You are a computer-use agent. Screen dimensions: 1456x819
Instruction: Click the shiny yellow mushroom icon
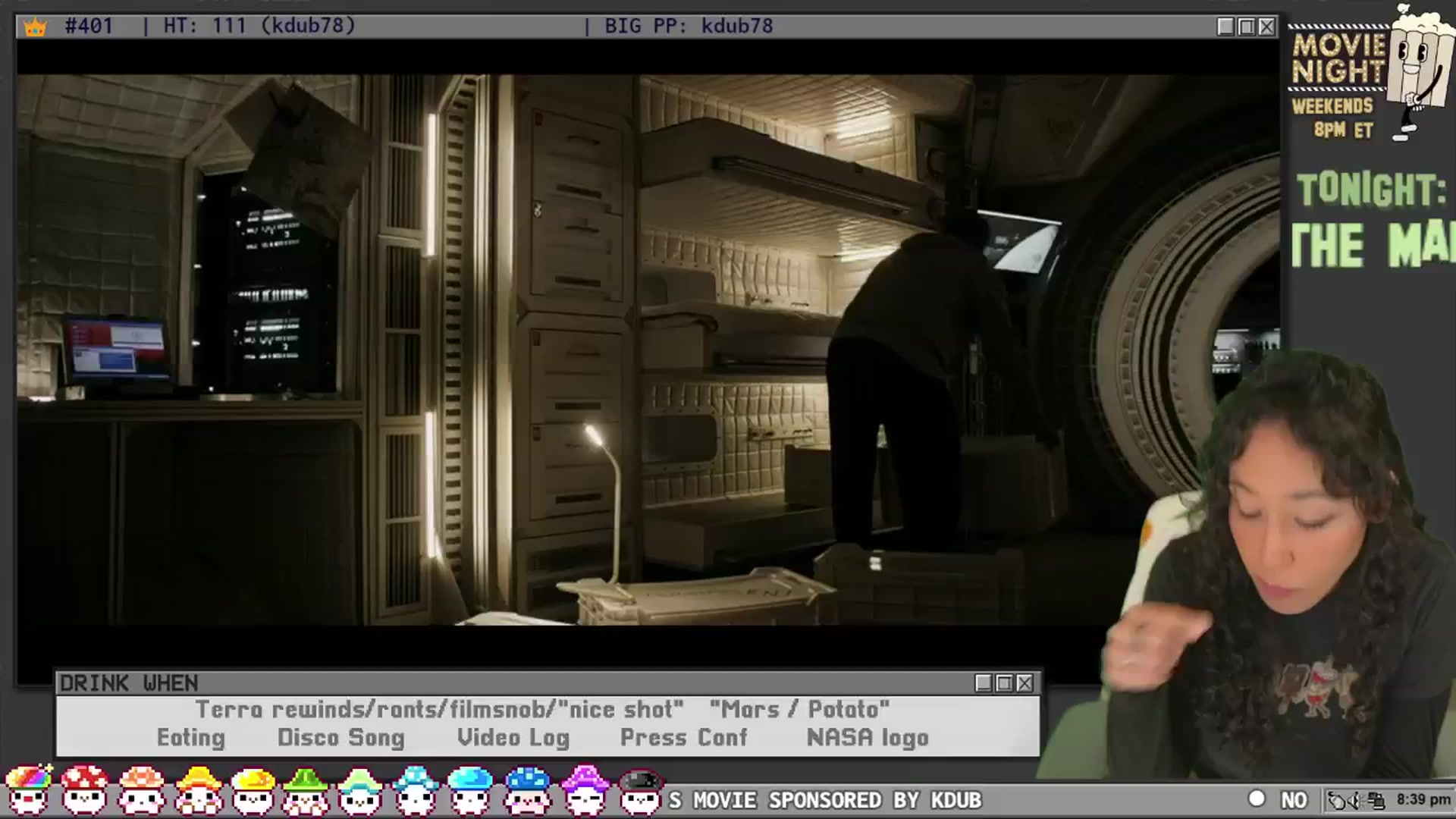click(x=253, y=790)
